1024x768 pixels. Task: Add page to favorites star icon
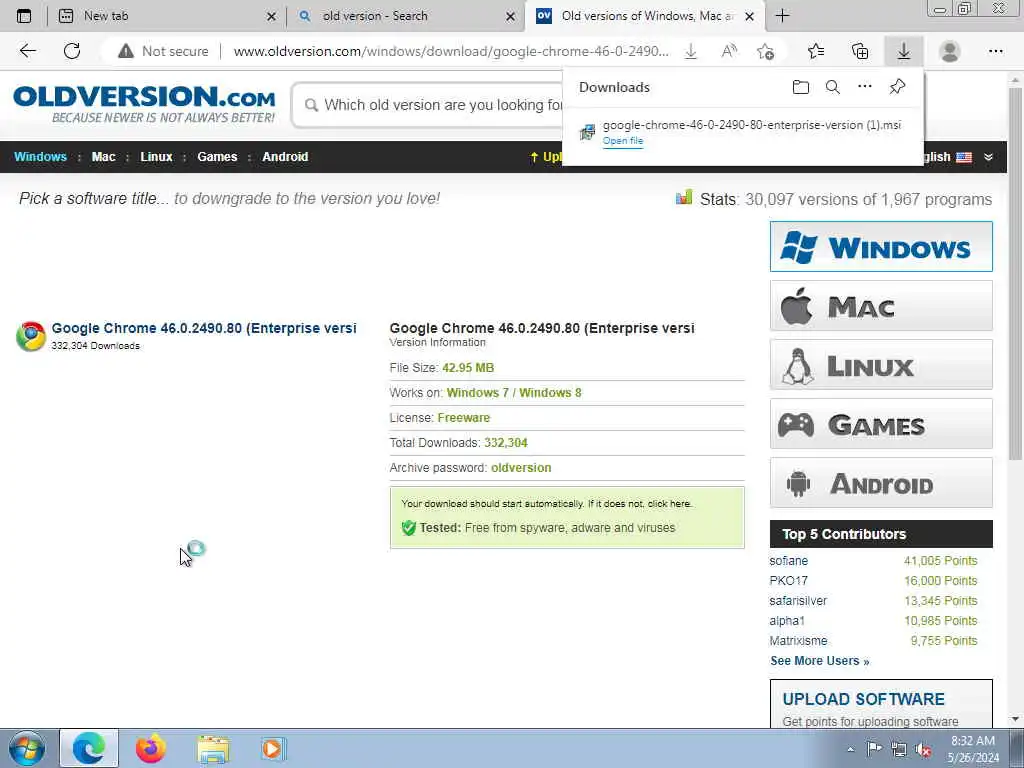tap(765, 51)
